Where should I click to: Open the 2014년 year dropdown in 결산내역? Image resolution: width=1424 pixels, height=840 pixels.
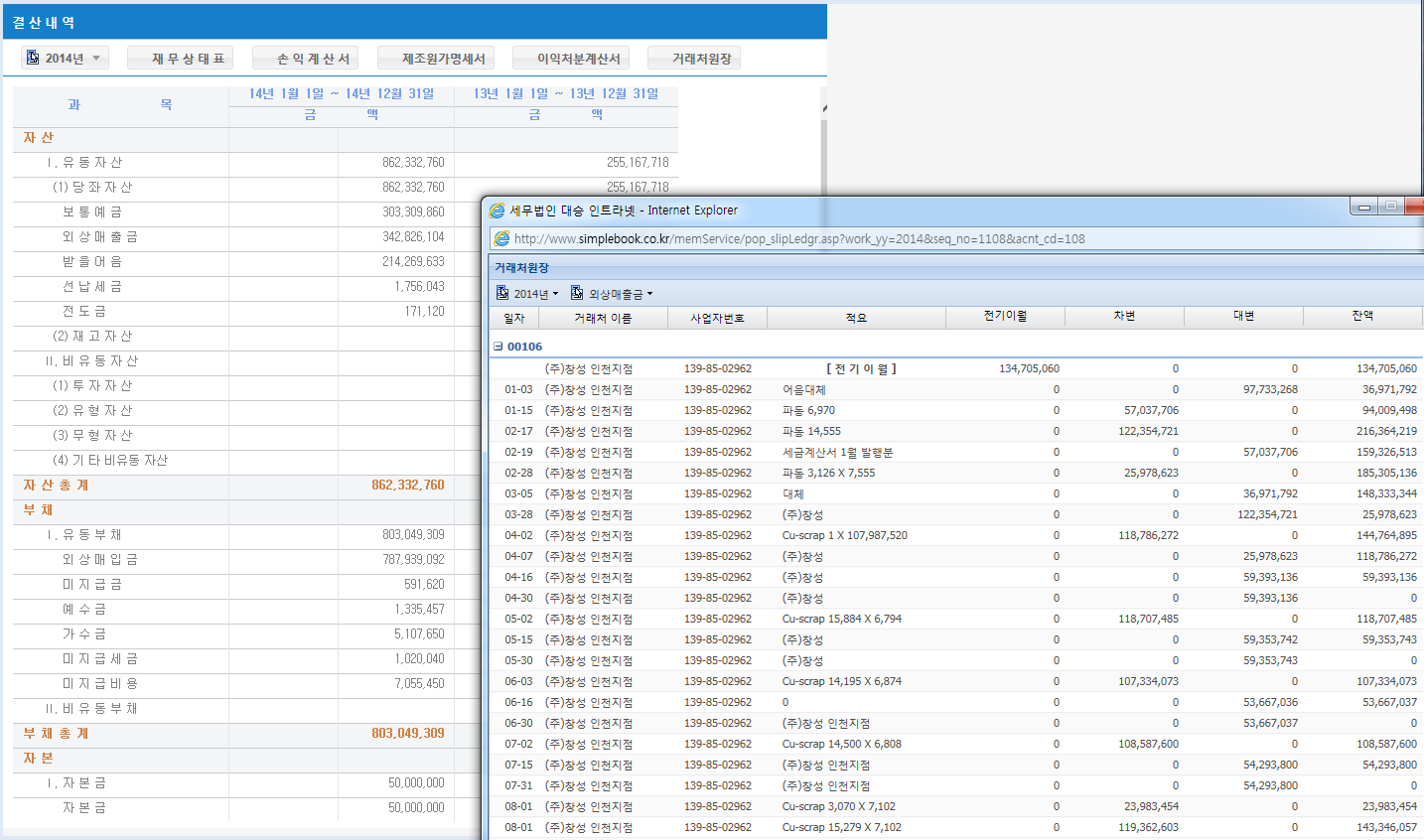point(95,59)
